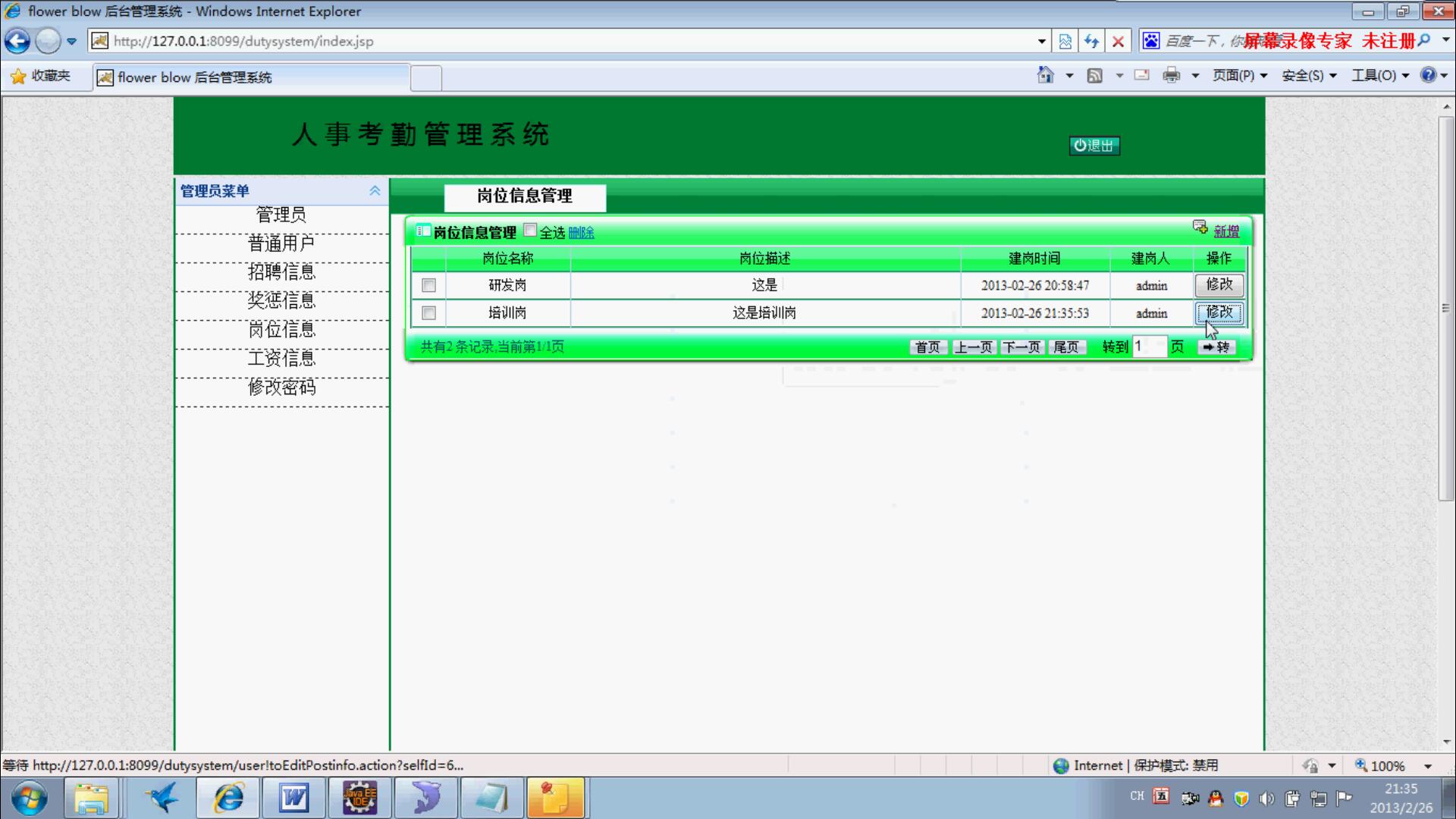Screen dimensions: 1456x819
Task: Click the 删除 delete link
Action: pyautogui.click(x=581, y=233)
